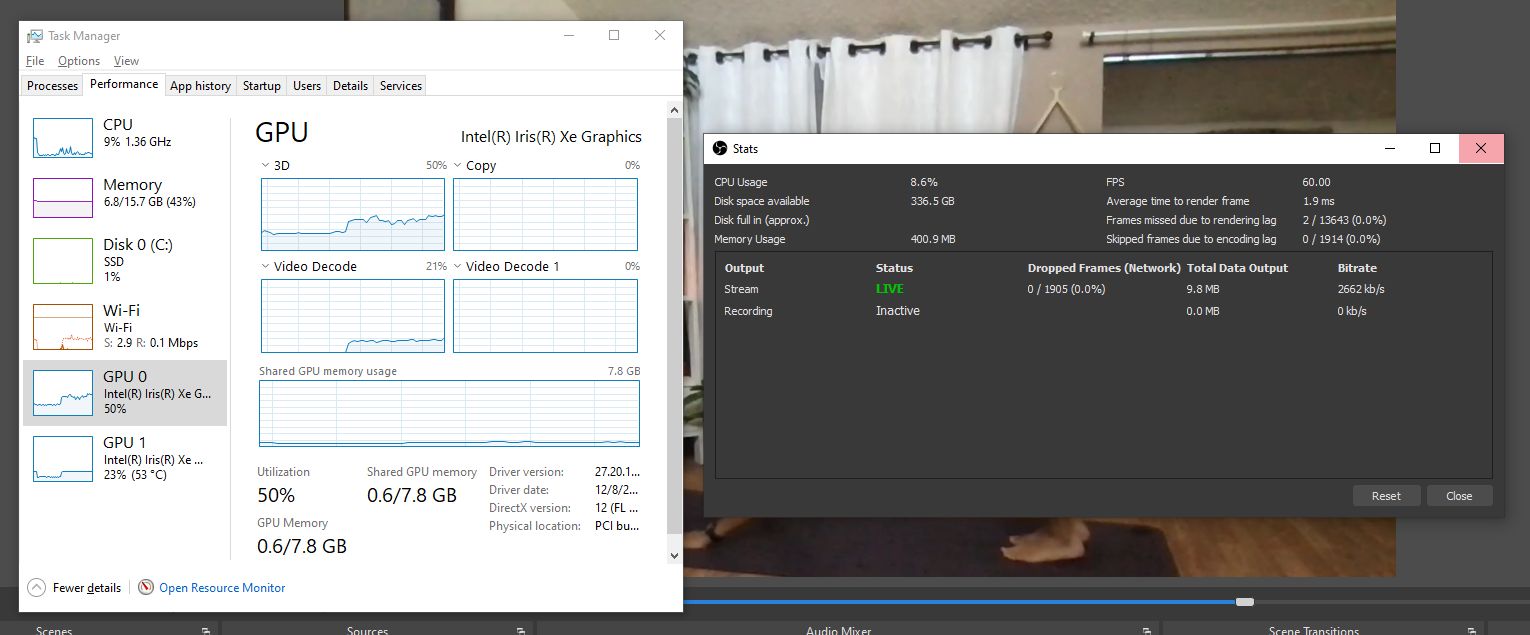Open the Details tab

click(350, 86)
